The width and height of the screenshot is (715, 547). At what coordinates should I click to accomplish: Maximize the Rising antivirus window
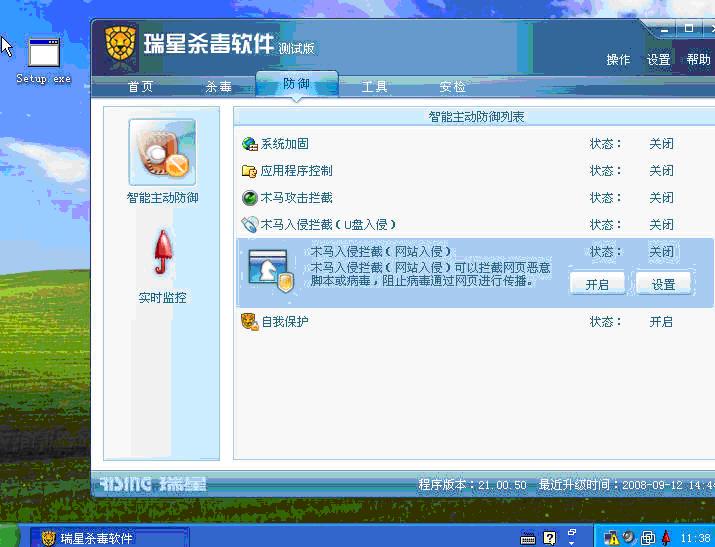[689, 28]
